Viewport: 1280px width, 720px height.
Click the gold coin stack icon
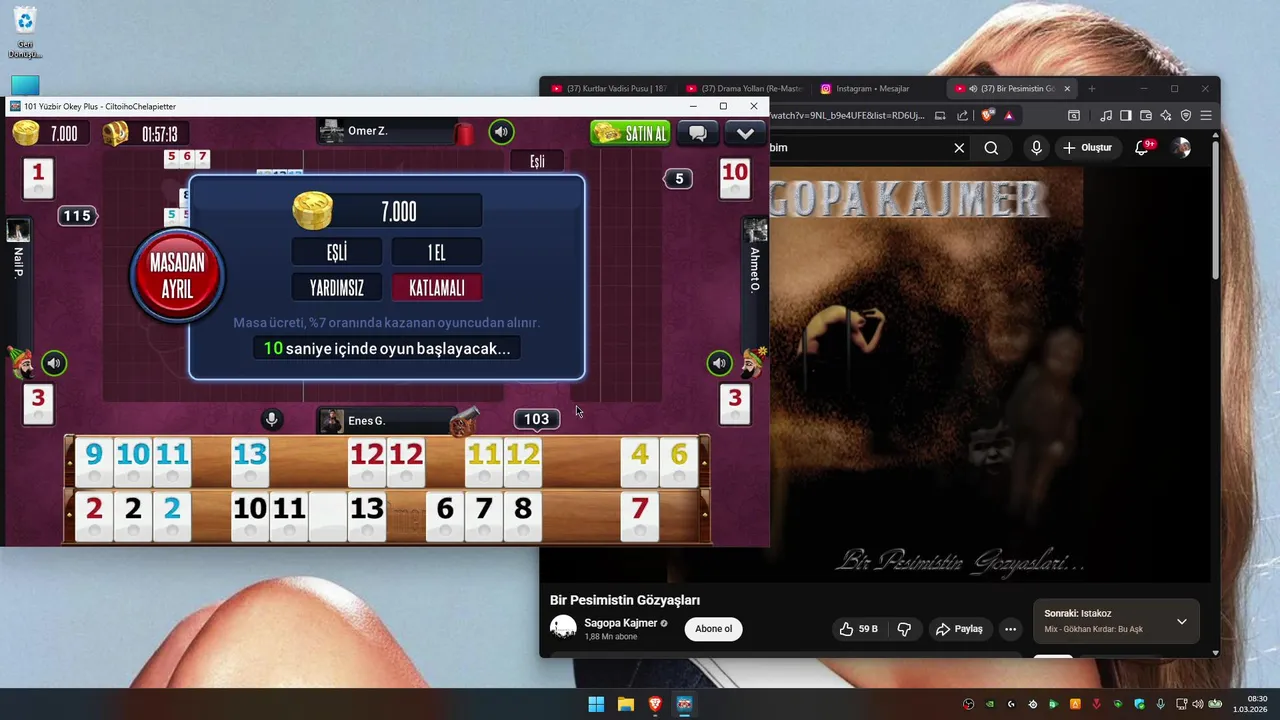click(x=26, y=133)
